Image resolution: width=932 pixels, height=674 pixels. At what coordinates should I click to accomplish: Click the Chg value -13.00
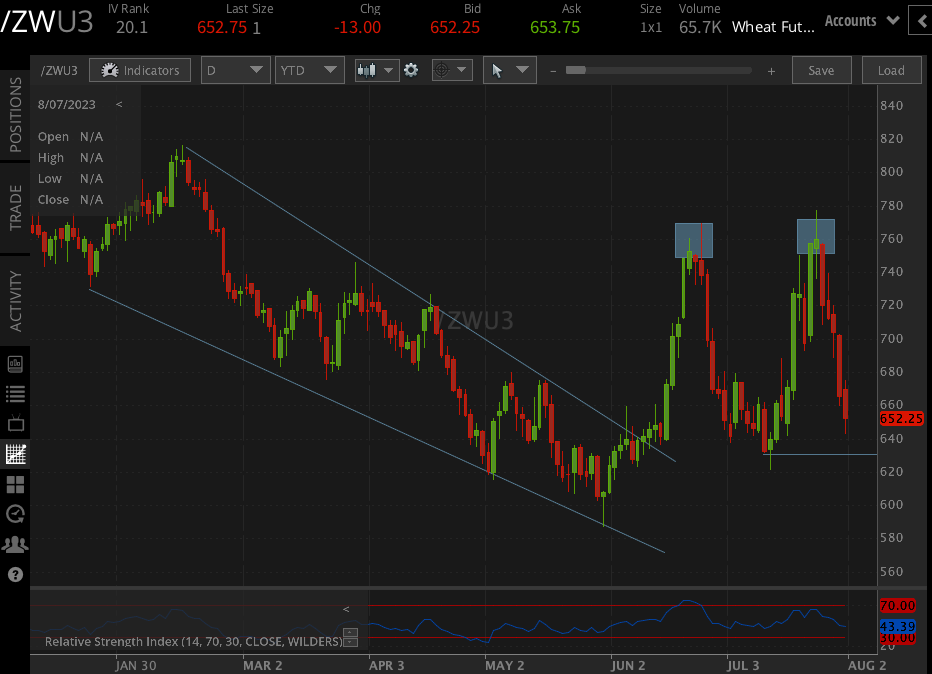click(x=357, y=27)
